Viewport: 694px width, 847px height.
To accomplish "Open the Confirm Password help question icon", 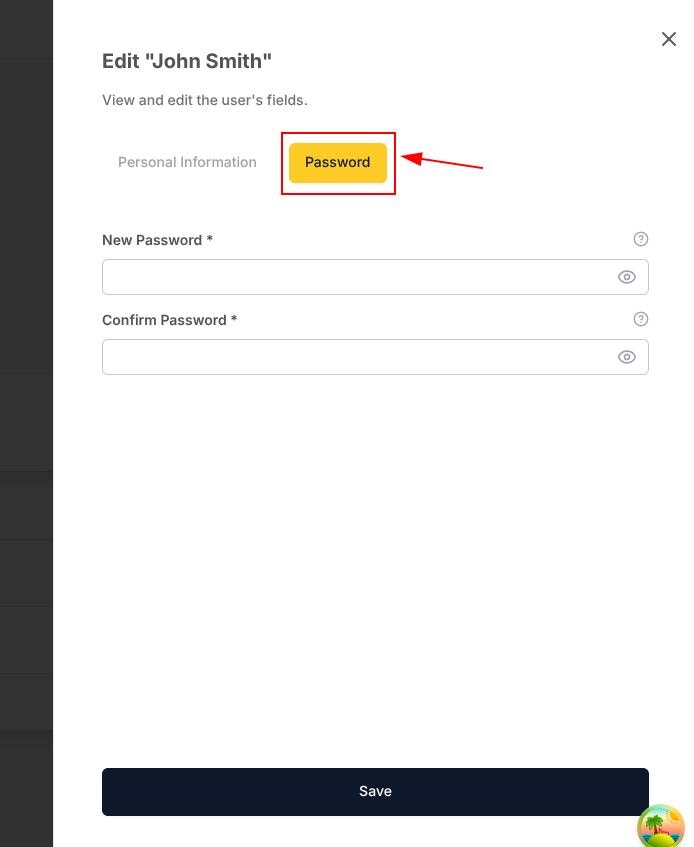I will (641, 319).
